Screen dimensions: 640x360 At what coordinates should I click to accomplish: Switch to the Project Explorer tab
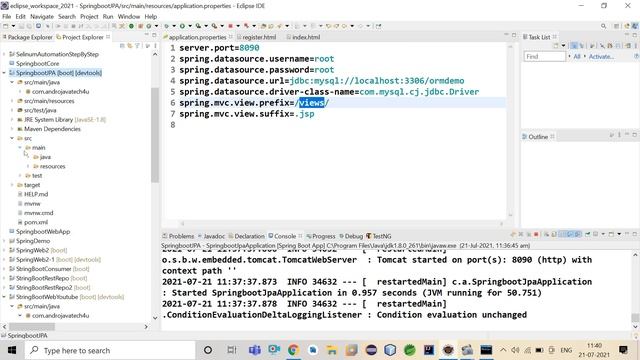83,37
